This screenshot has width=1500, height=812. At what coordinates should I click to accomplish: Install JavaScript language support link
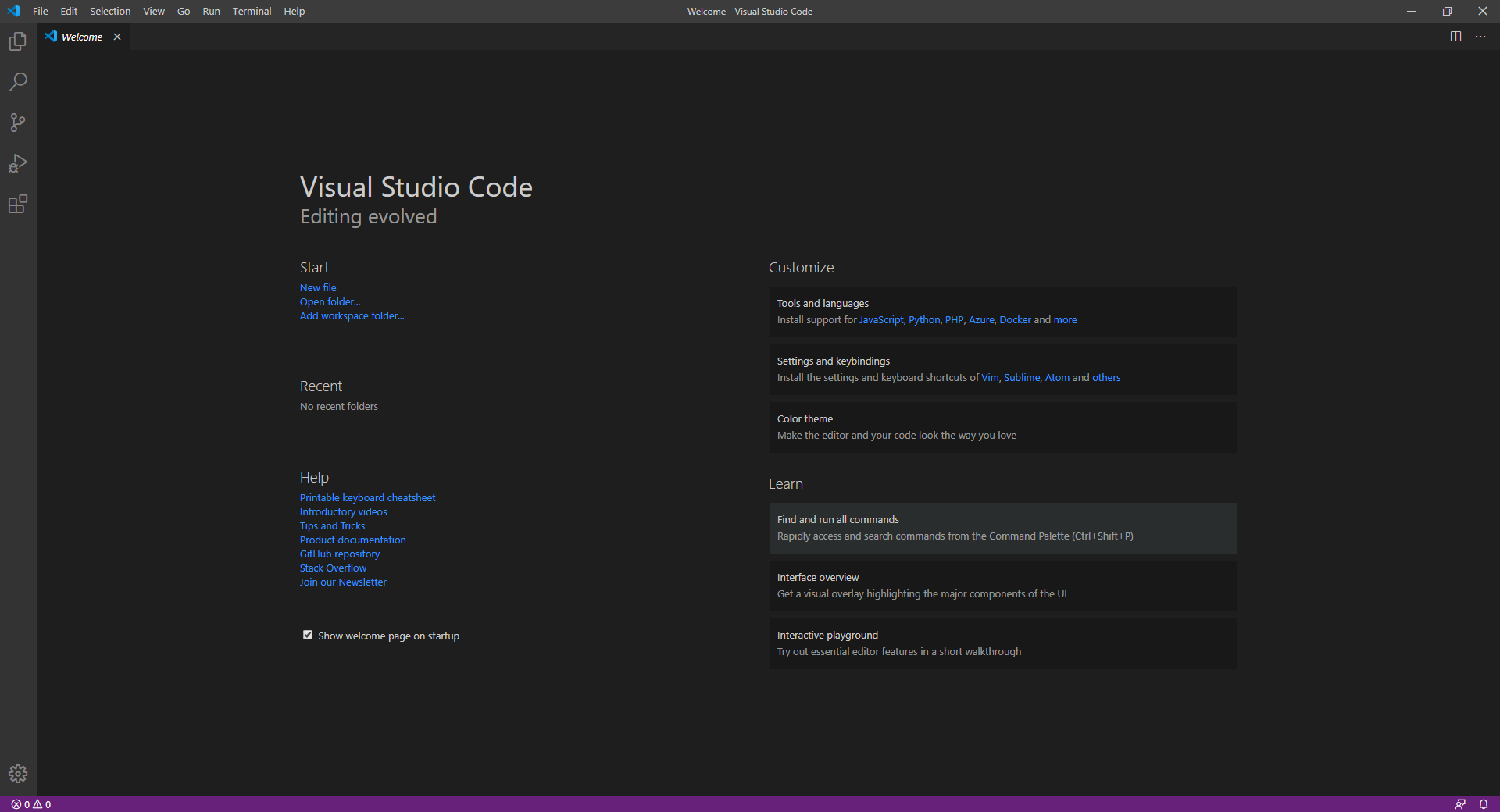(x=881, y=319)
